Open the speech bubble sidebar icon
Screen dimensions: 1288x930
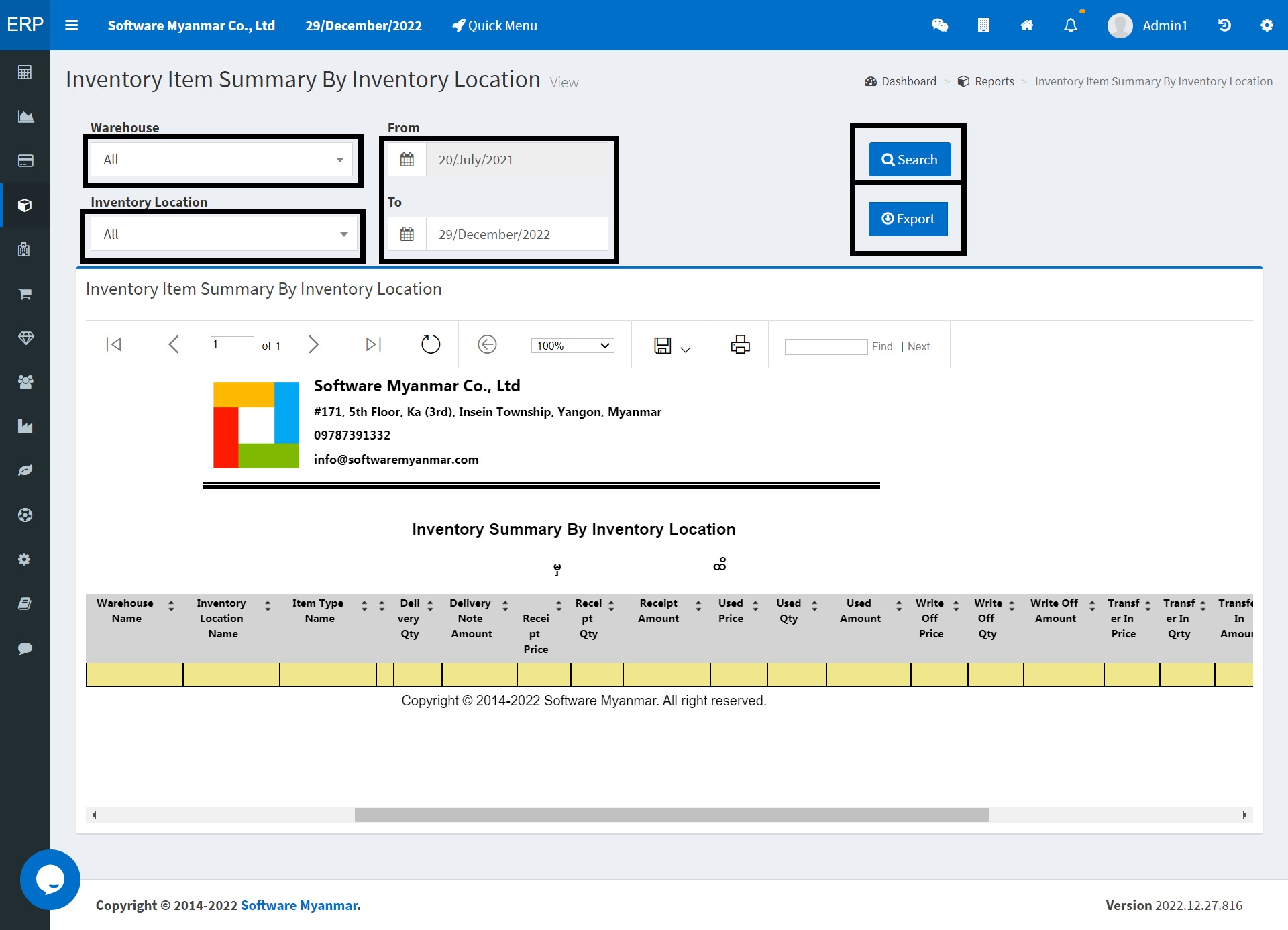click(x=25, y=648)
